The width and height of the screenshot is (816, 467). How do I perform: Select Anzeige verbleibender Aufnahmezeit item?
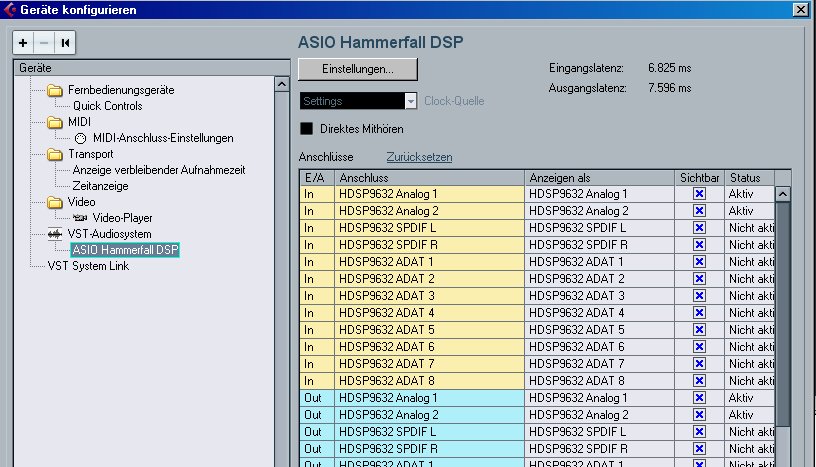click(x=159, y=170)
